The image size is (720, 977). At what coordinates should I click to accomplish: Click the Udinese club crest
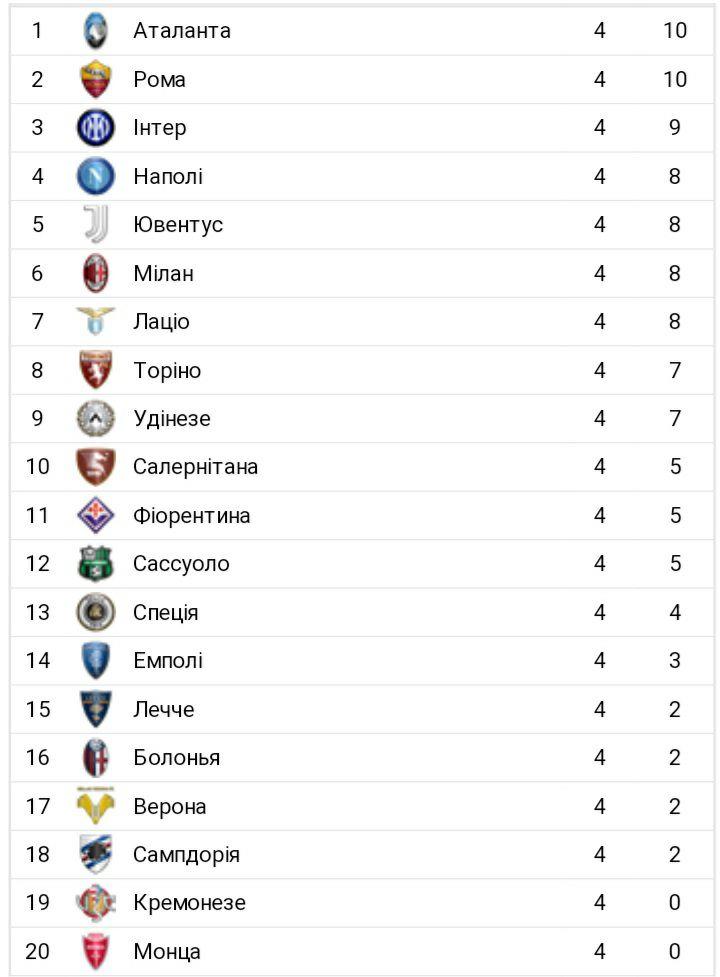(96, 418)
